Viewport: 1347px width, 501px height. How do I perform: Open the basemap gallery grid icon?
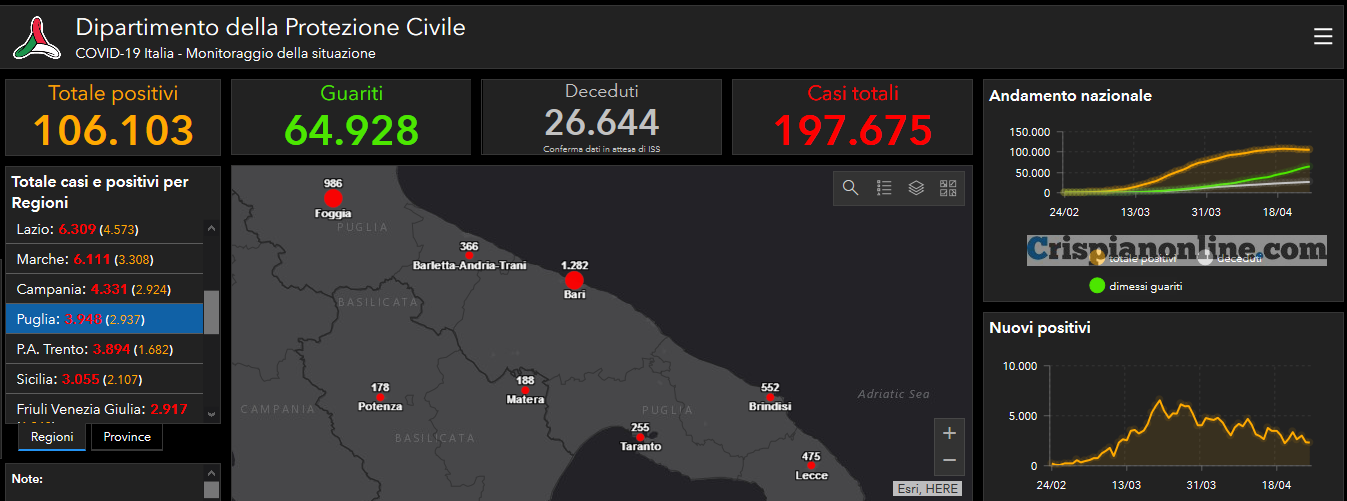(x=948, y=188)
